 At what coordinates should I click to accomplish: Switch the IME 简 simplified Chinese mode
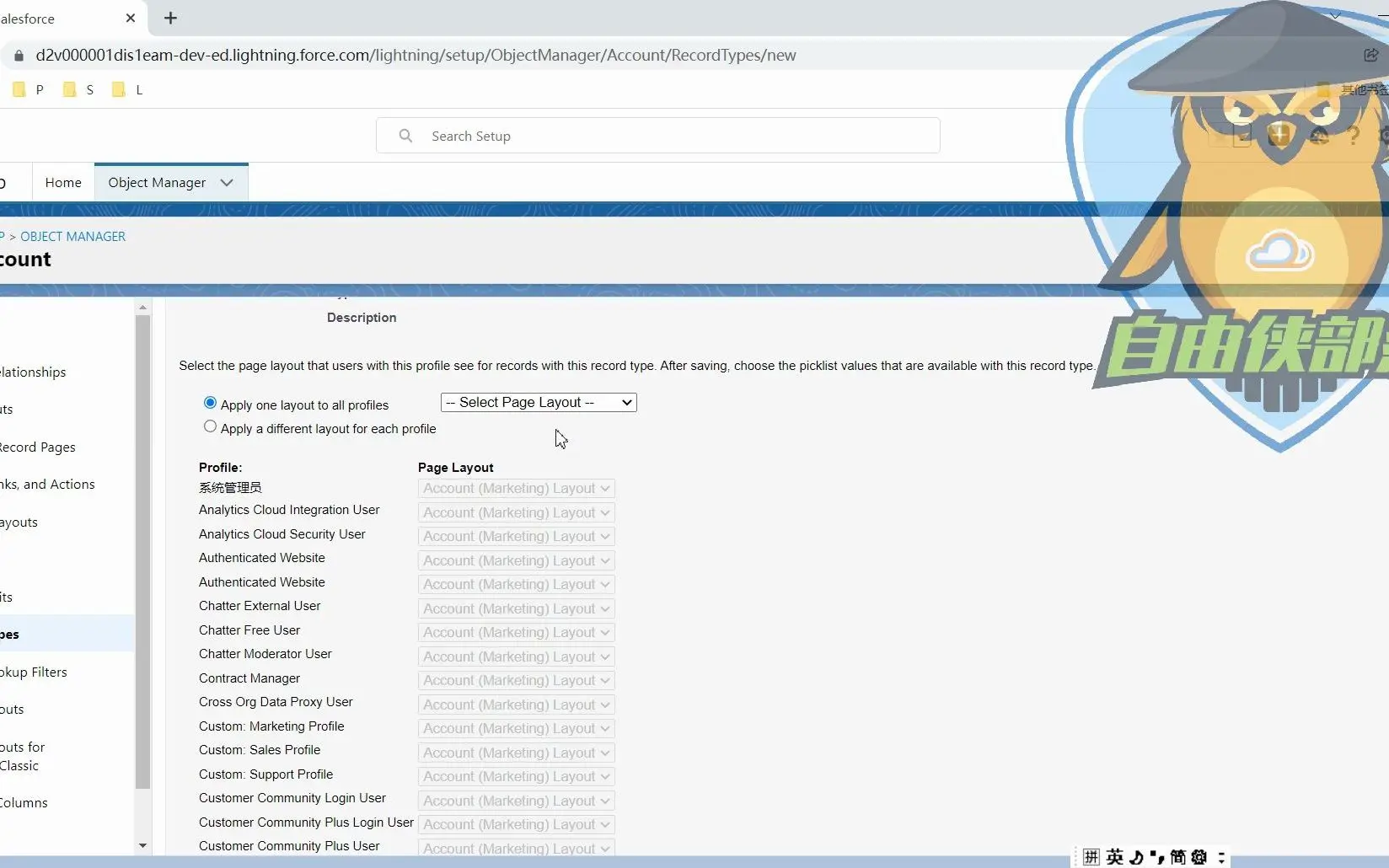click(x=1177, y=857)
